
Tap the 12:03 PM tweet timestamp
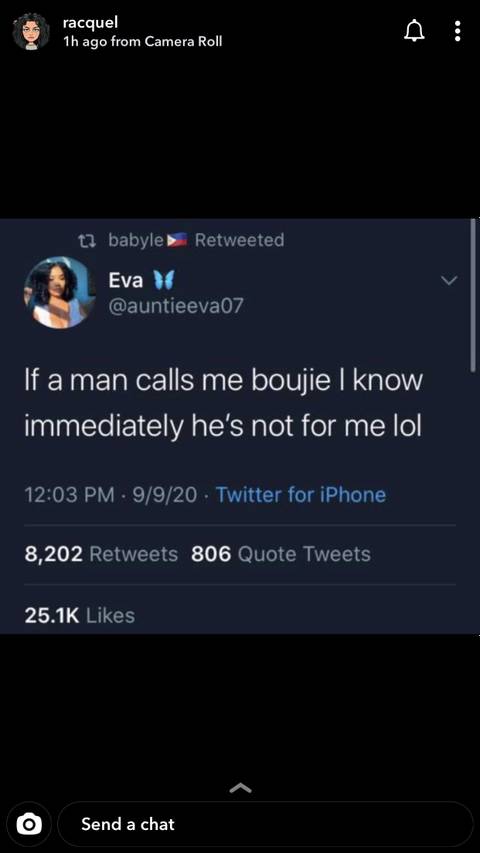click(70, 495)
